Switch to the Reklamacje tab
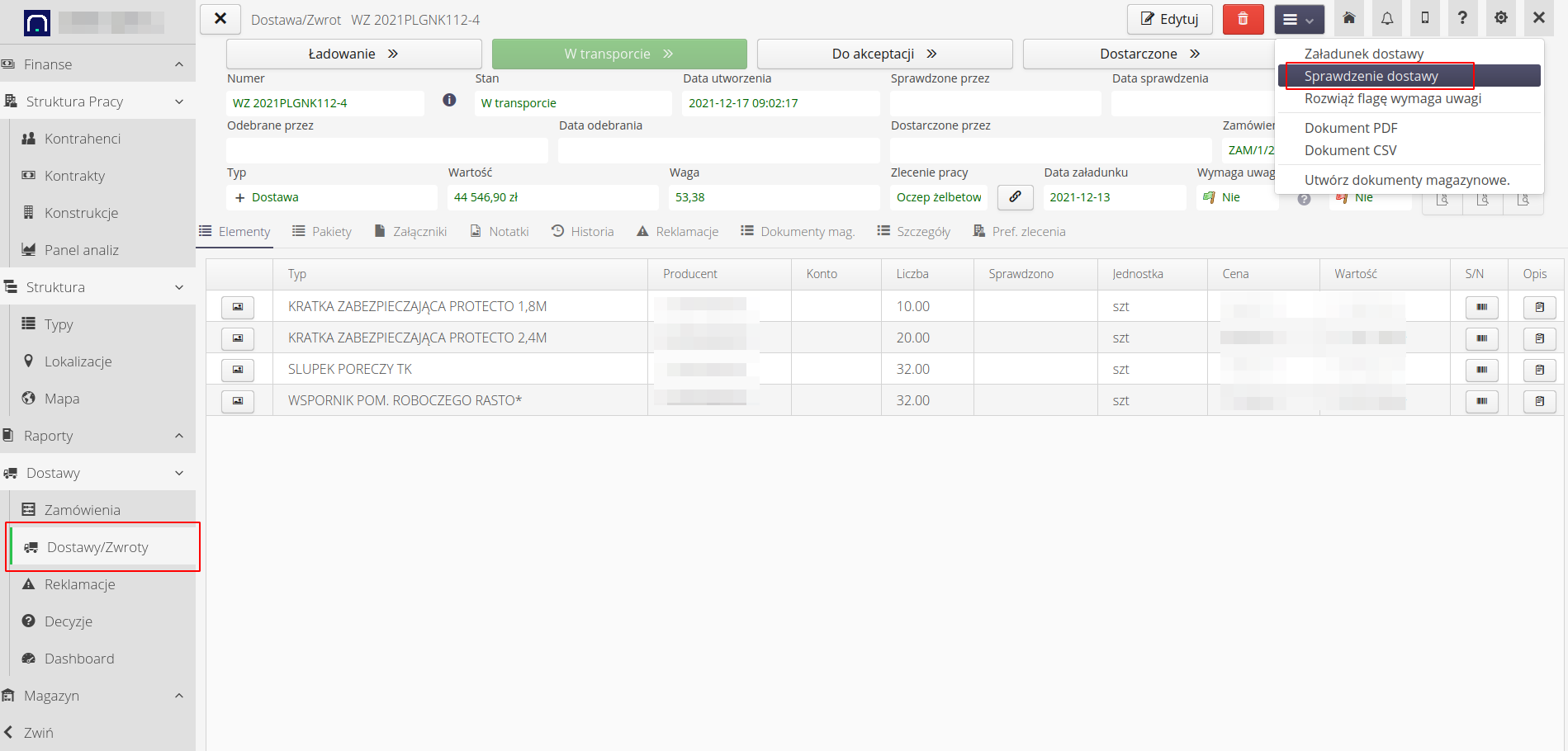Image resolution: width=1568 pixels, height=751 pixels. [x=677, y=232]
